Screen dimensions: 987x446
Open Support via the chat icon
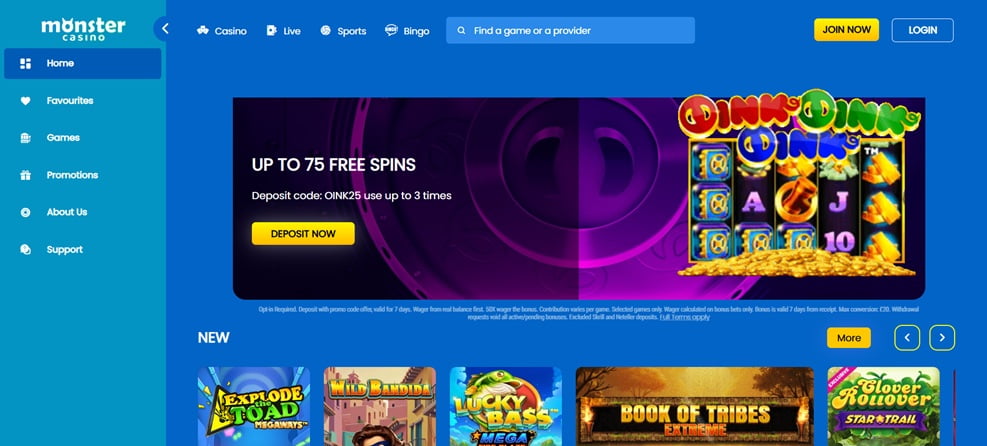tap(25, 250)
